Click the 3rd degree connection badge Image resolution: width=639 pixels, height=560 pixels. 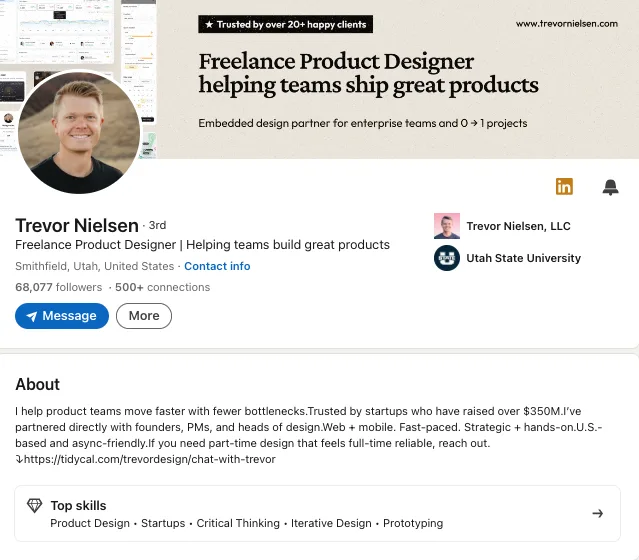coord(157,225)
